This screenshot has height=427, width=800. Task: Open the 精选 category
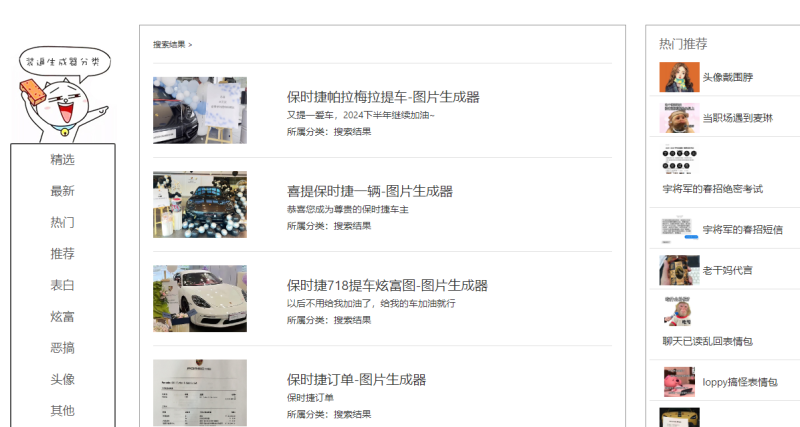tap(62, 160)
